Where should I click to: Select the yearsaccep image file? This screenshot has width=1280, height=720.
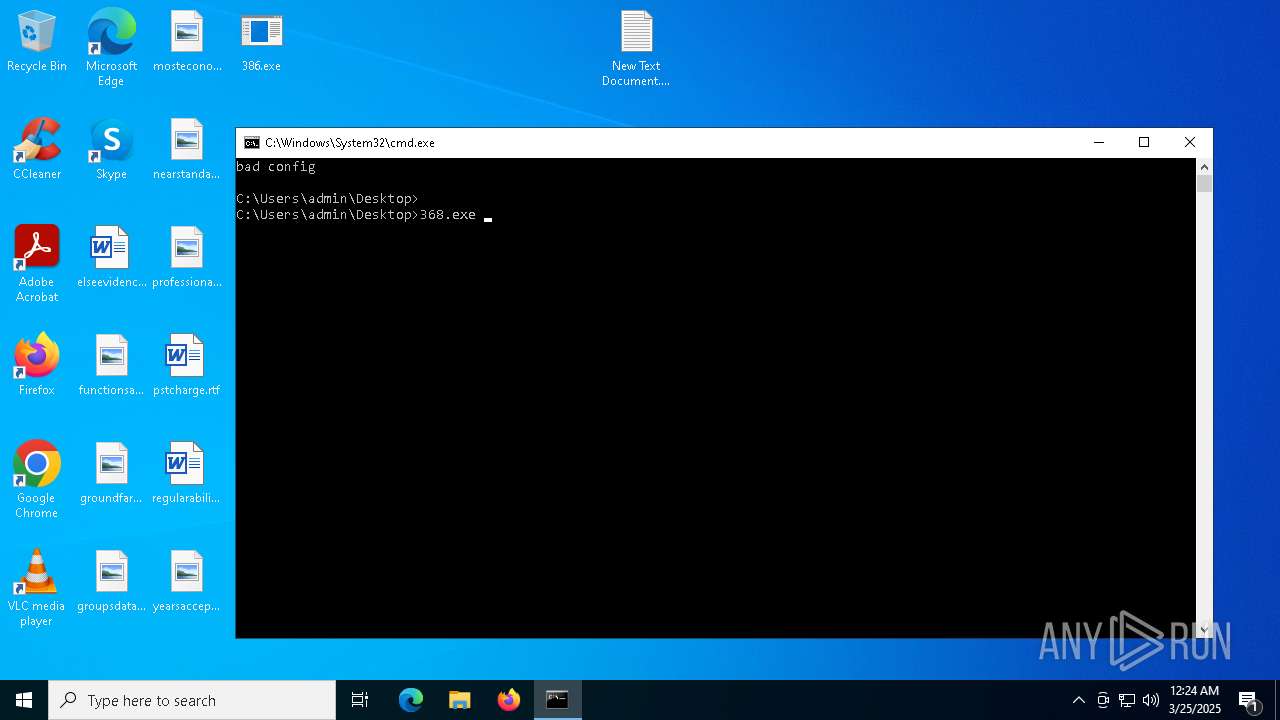click(x=187, y=582)
